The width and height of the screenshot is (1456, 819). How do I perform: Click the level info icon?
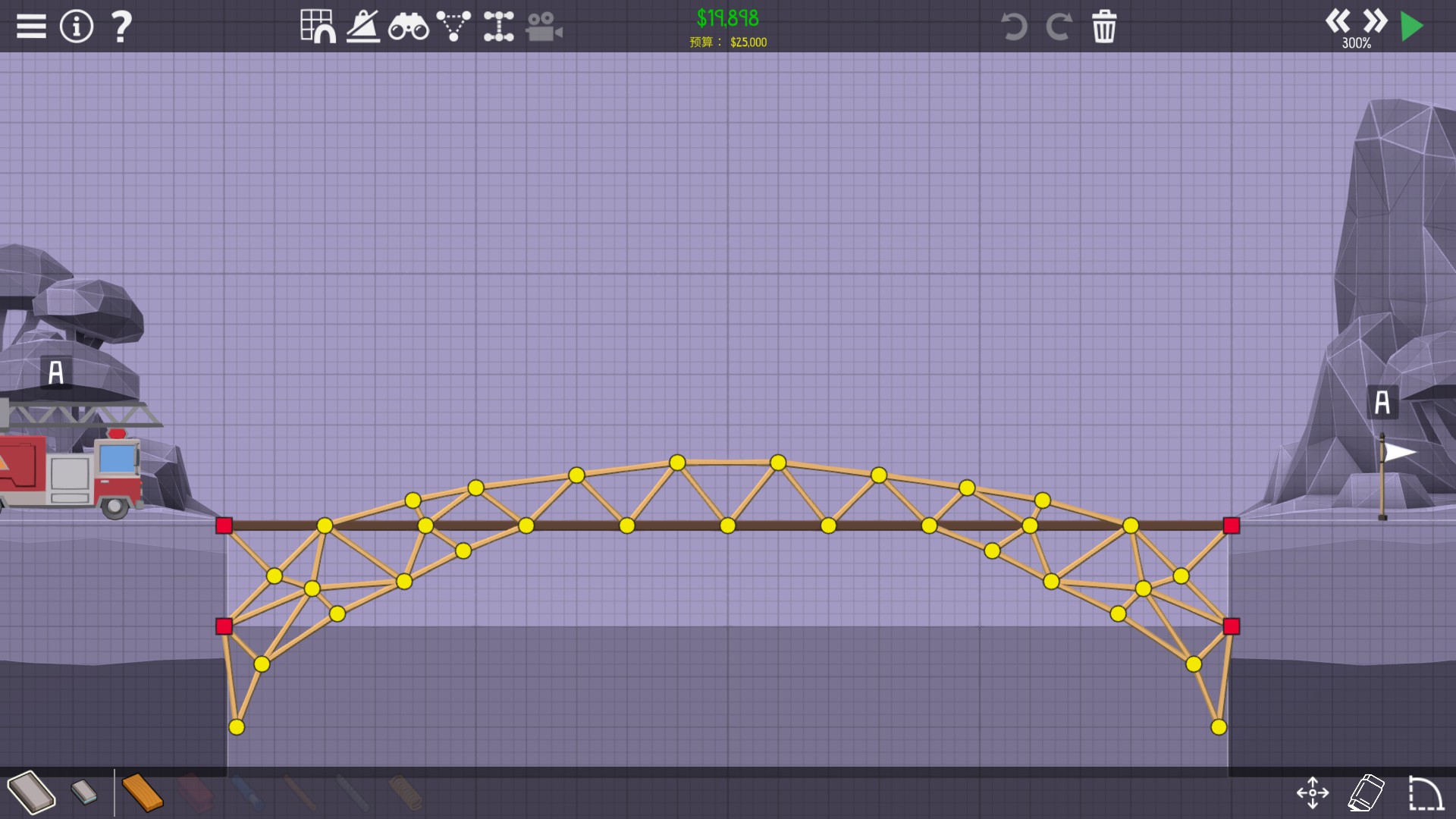coord(77,27)
